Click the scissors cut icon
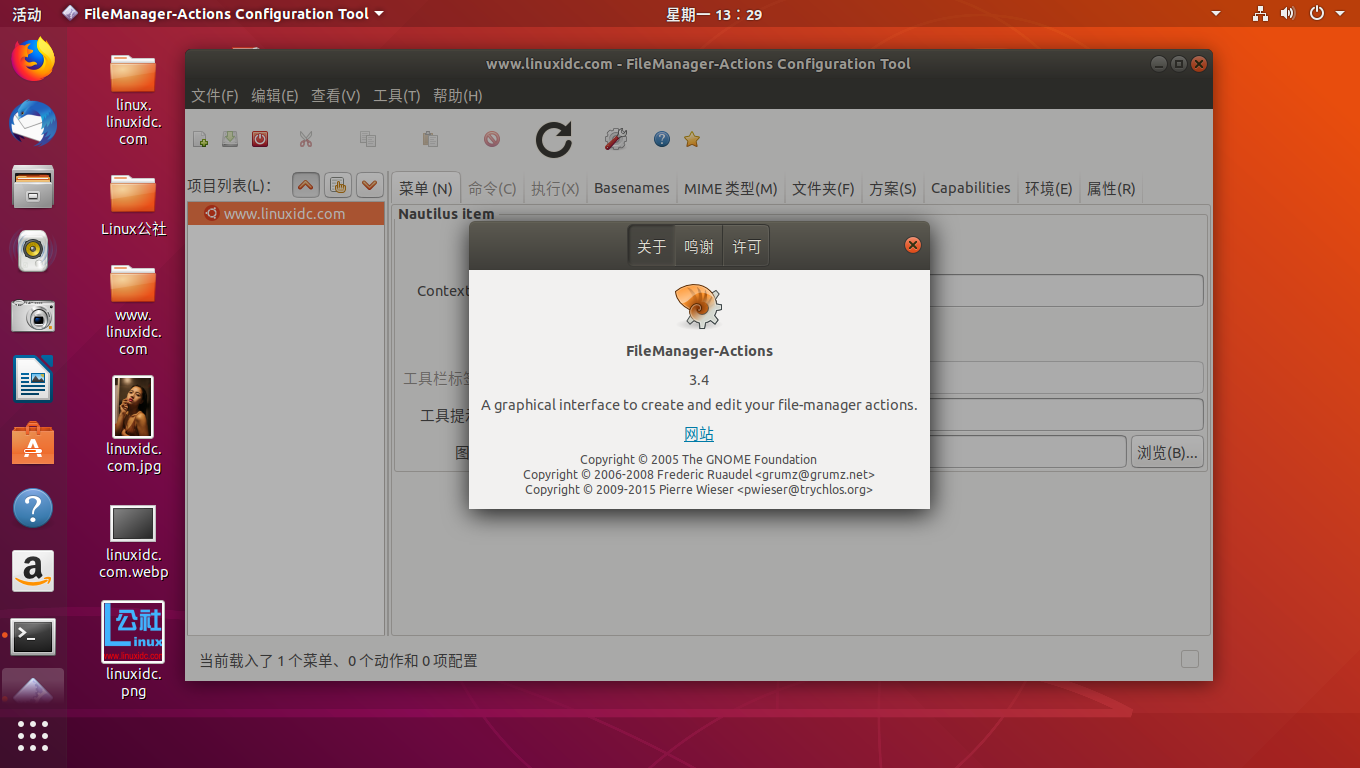Image resolution: width=1360 pixels, height=768 pixels. point(306,139)
